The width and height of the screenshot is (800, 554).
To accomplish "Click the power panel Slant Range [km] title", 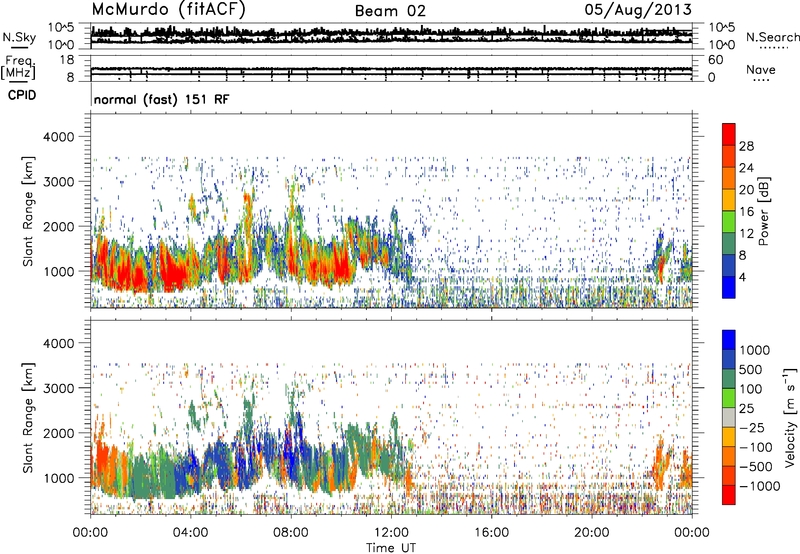I will (28, 211).
